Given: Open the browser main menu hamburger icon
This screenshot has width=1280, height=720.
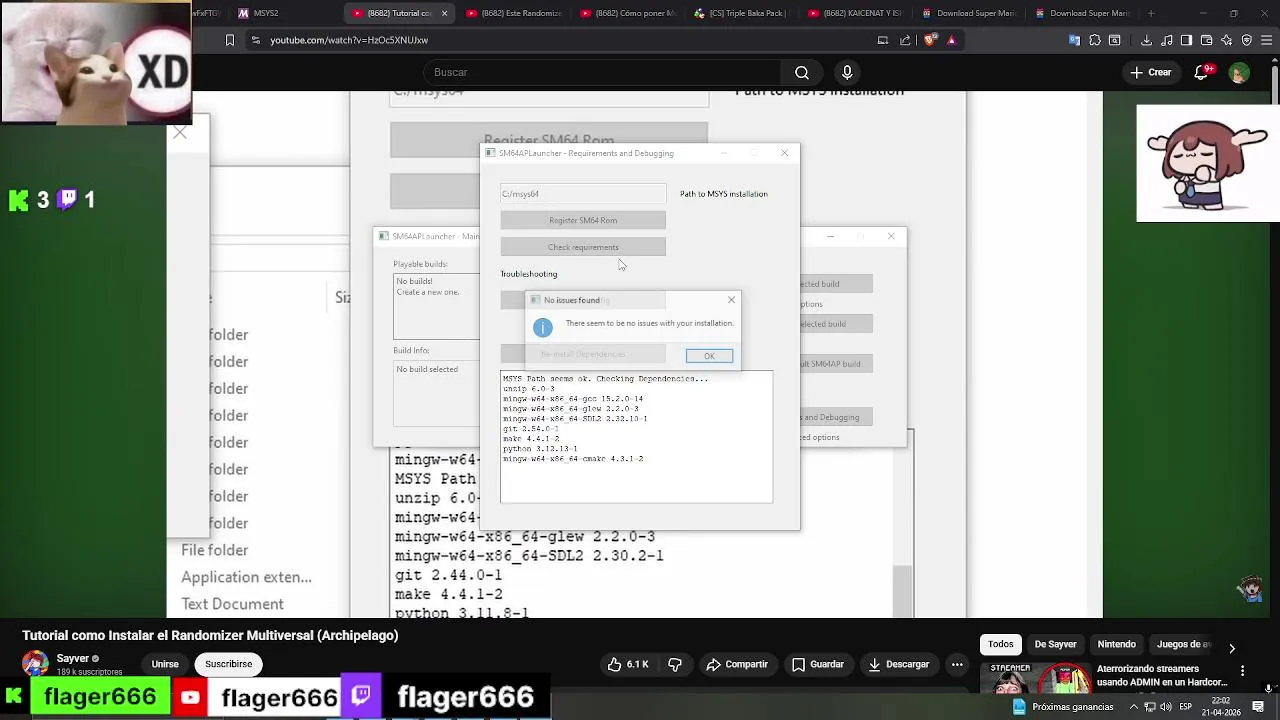Looking at the screenshot, I should point(1265,40).
